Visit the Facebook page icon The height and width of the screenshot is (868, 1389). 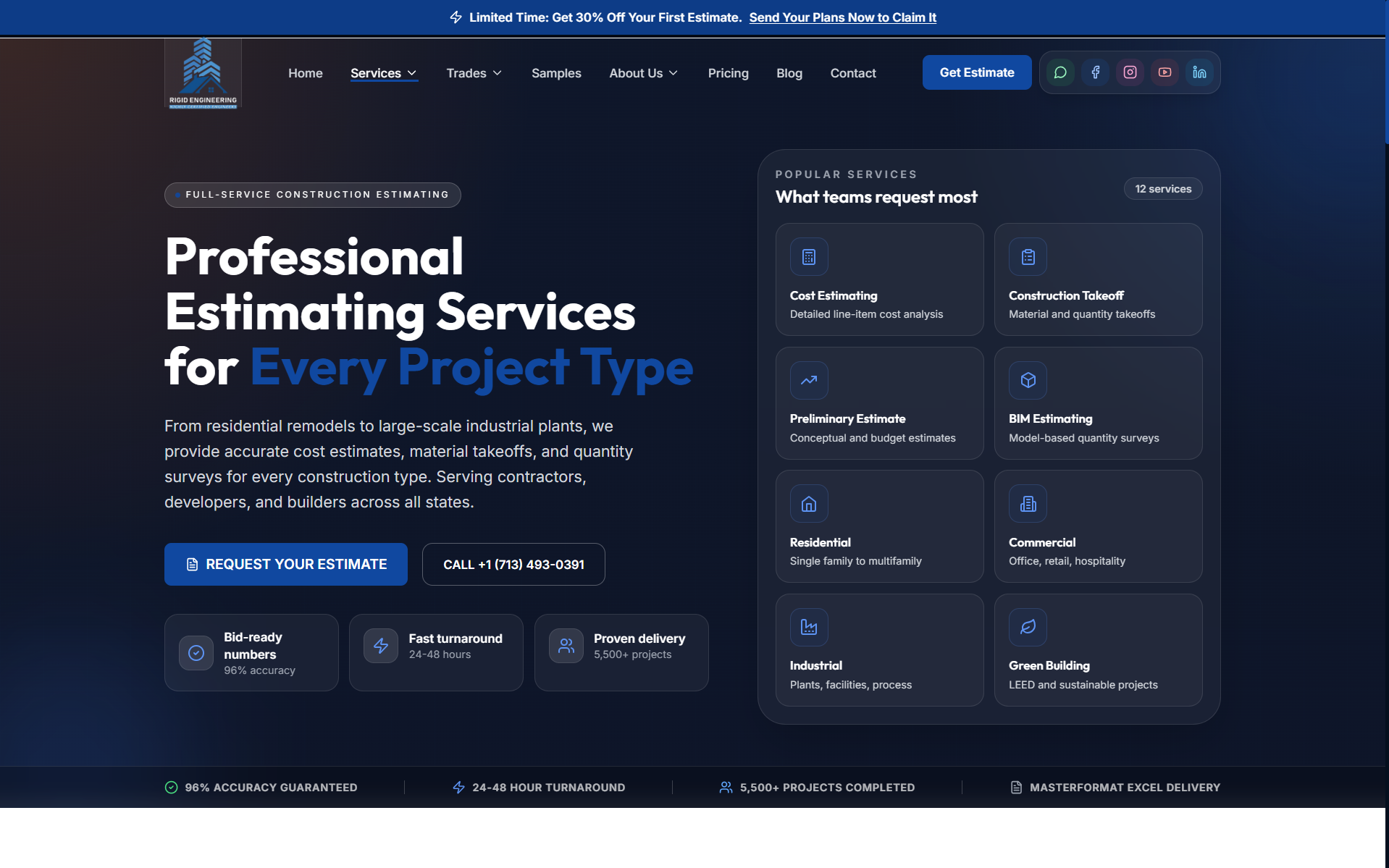1095,72
